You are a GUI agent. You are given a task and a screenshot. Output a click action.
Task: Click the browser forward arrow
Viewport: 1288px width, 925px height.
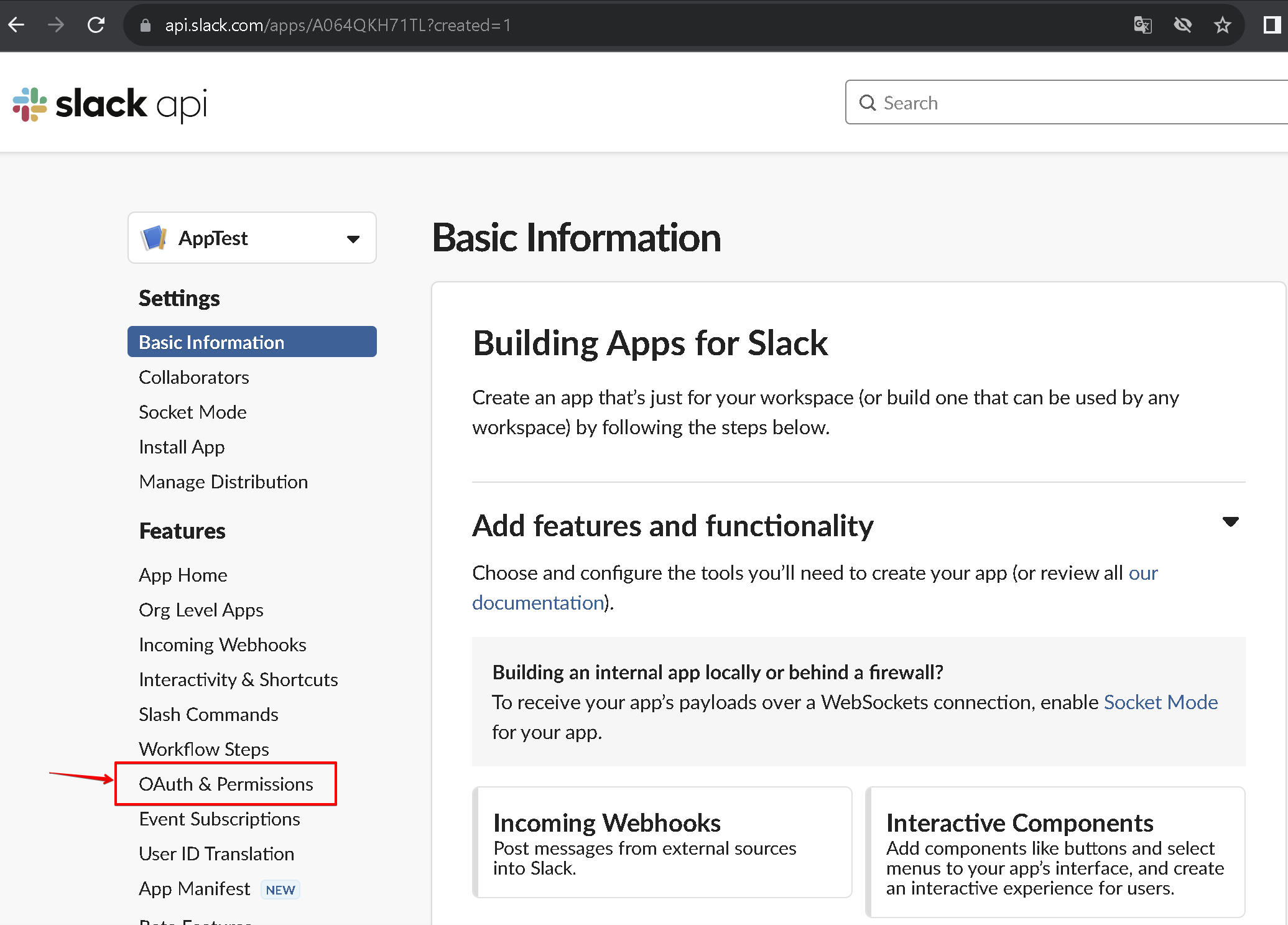coord(56,25)
